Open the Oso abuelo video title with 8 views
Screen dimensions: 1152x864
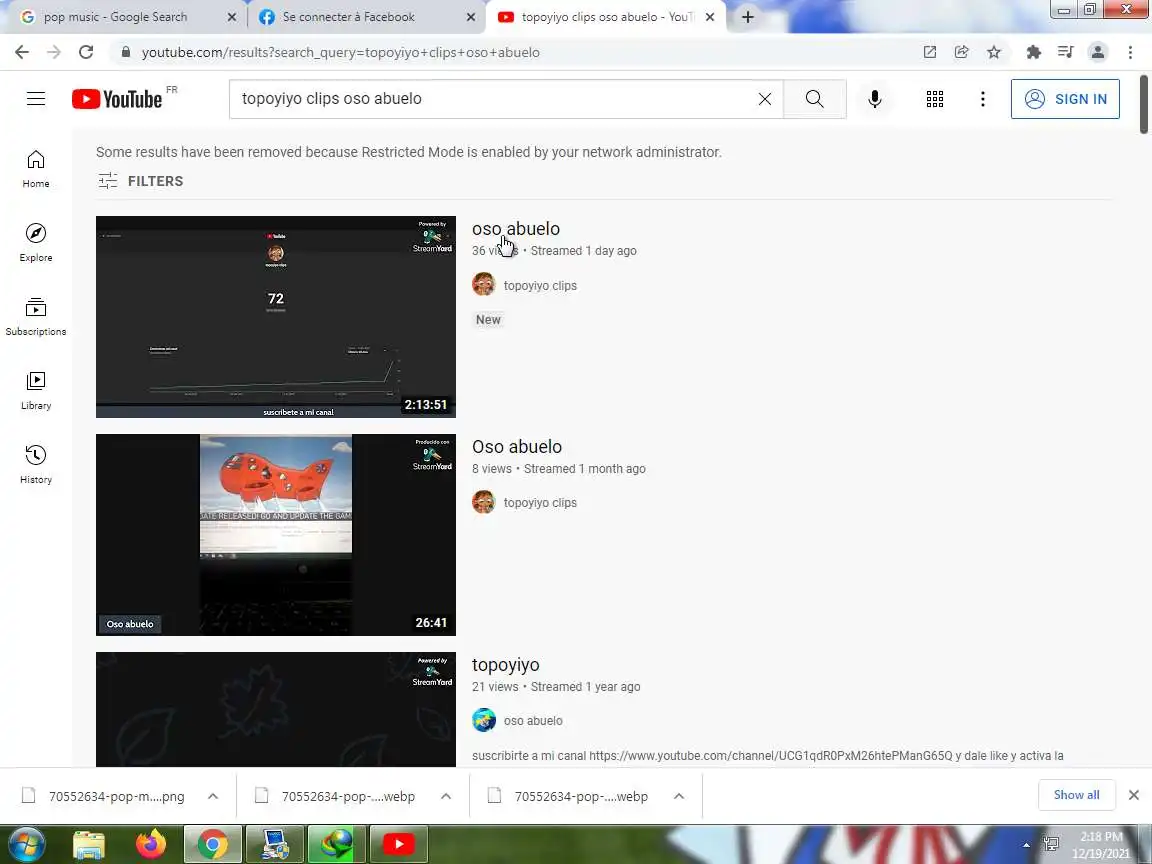click(516, 447)
